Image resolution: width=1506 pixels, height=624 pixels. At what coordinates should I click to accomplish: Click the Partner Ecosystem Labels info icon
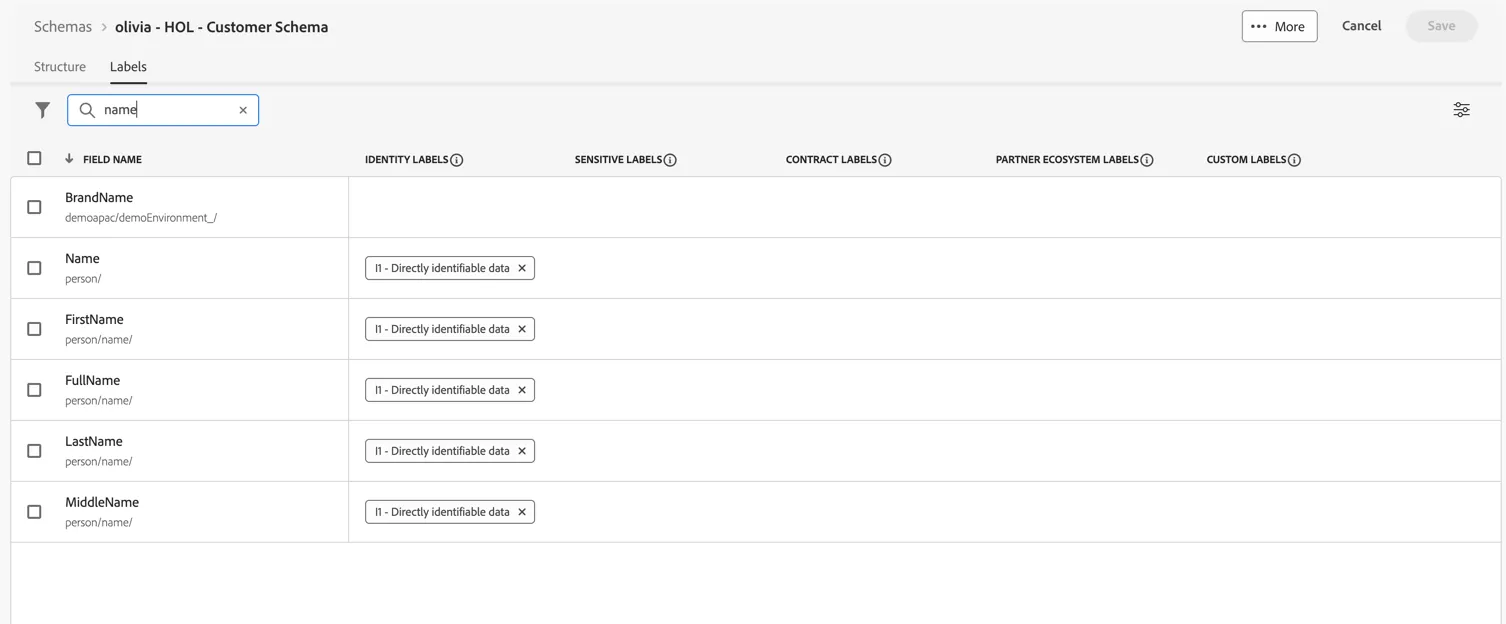[1147, 160]
